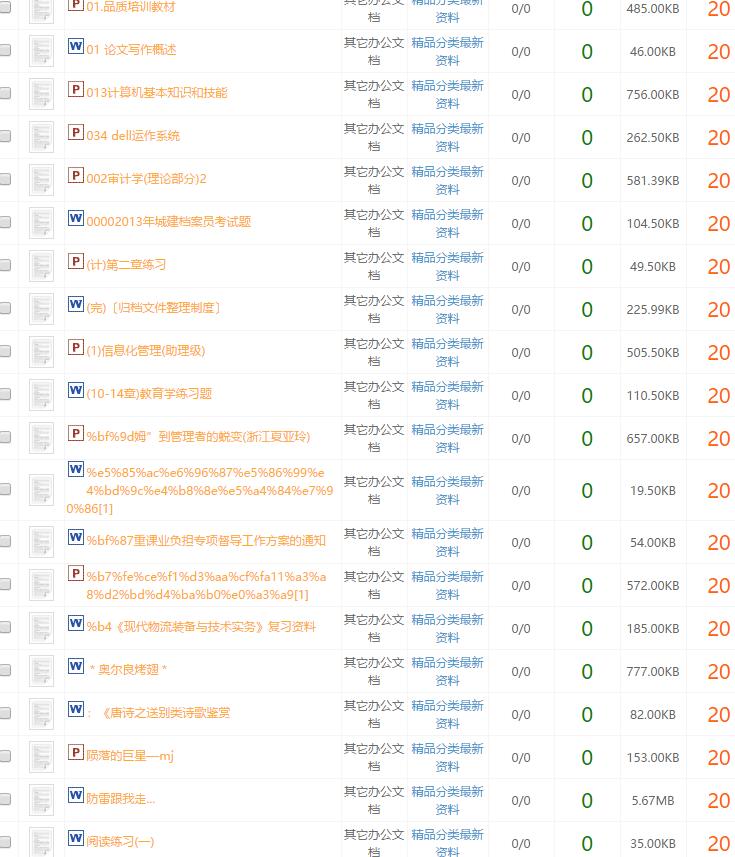Tick the checkbox for 002审计学(理论部分)2
735x857 pixels.
[5, 180]
